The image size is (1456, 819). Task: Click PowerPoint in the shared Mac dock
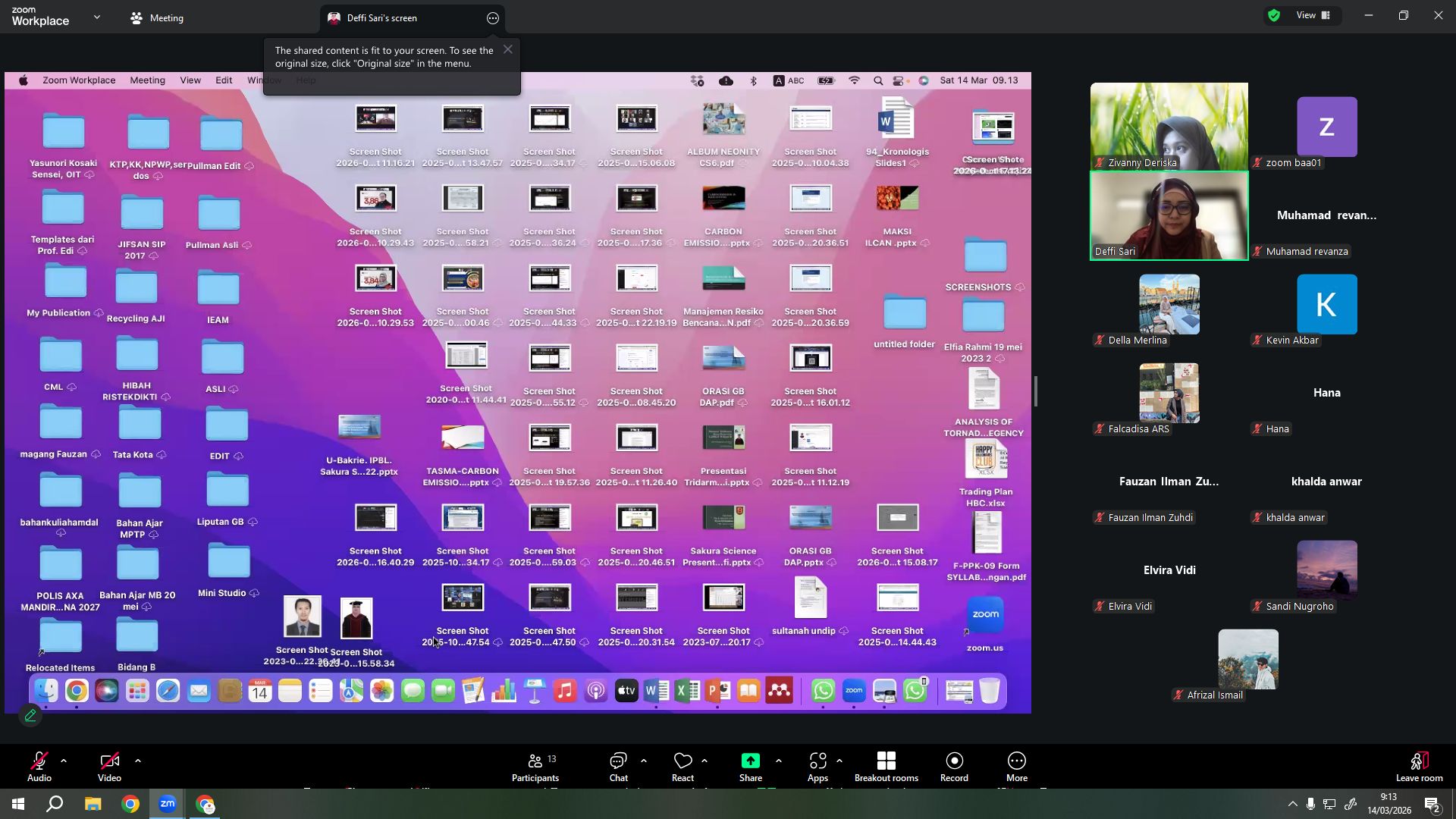click(717, 691)
